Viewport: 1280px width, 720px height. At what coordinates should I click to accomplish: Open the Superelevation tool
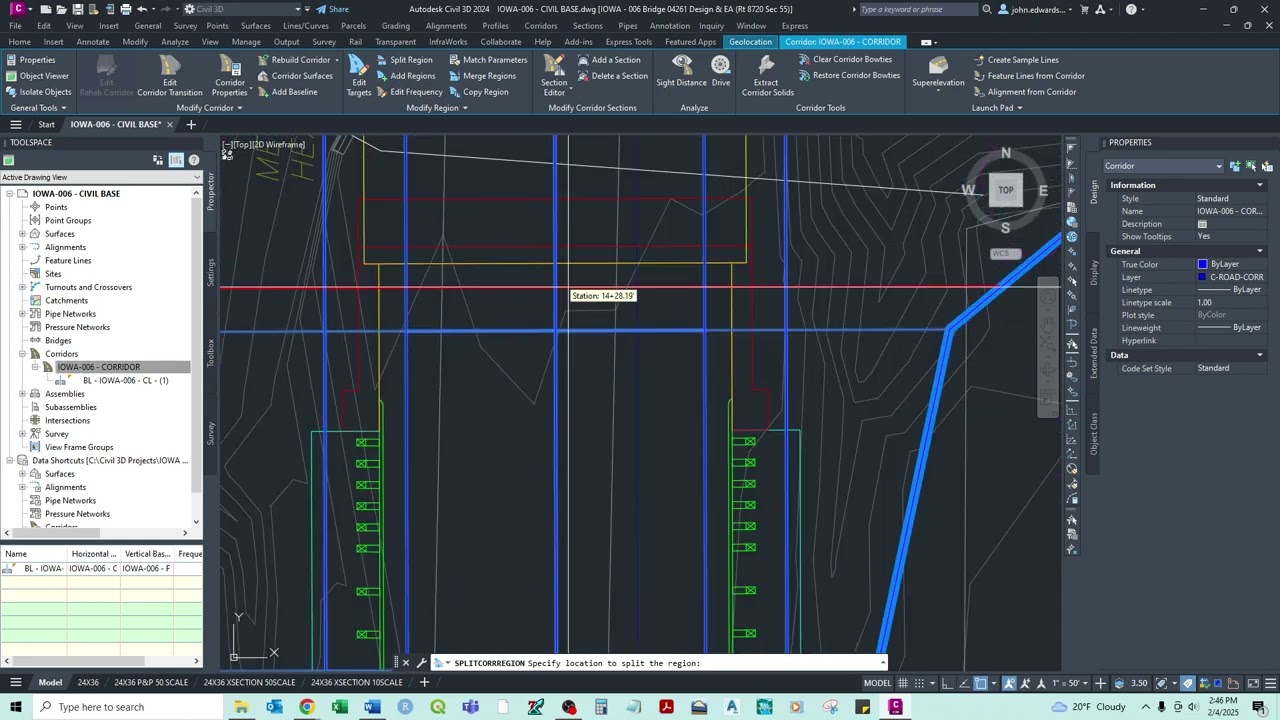pyautogui.click(x=938, y=73)
